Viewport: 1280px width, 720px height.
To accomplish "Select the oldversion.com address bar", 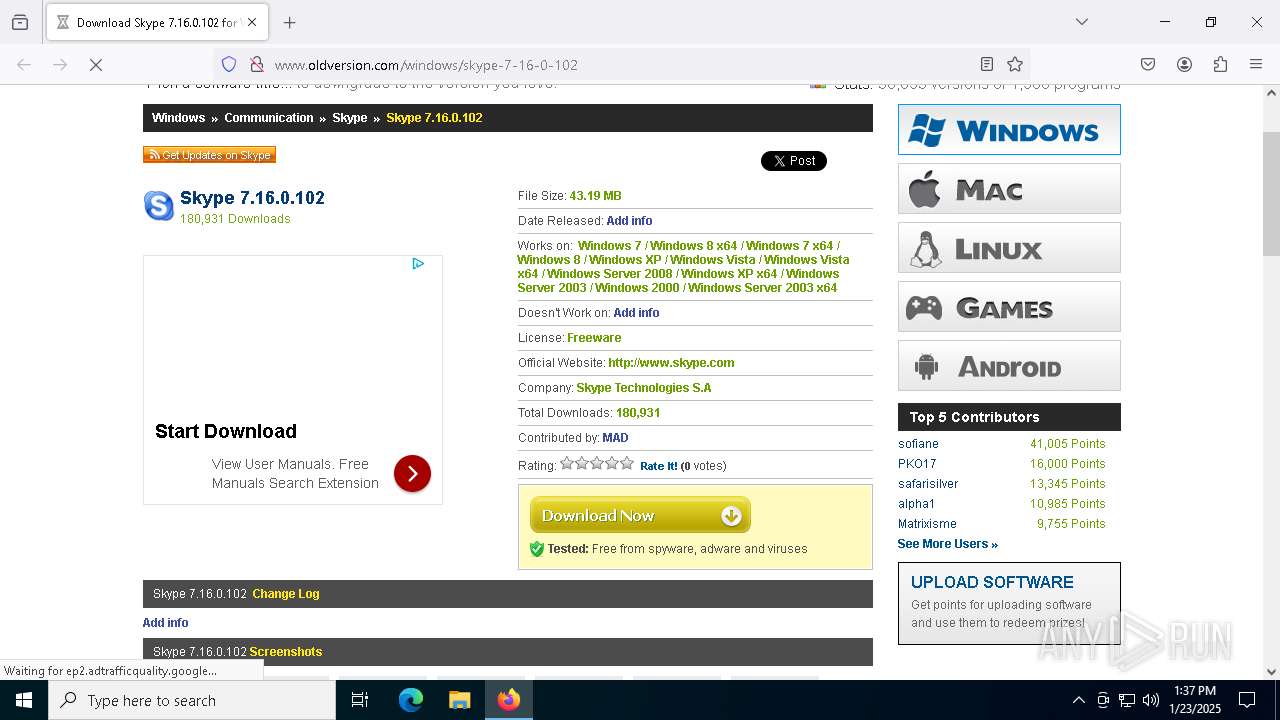I will (x=620, y=65).
